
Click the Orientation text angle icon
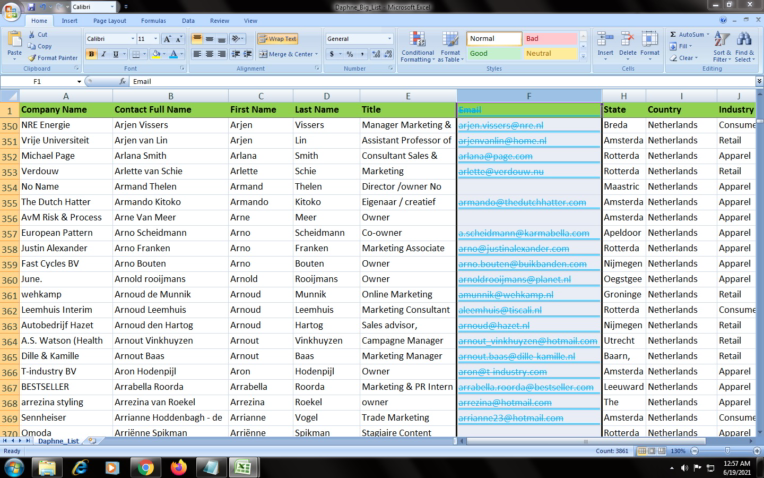pos(237,38)
